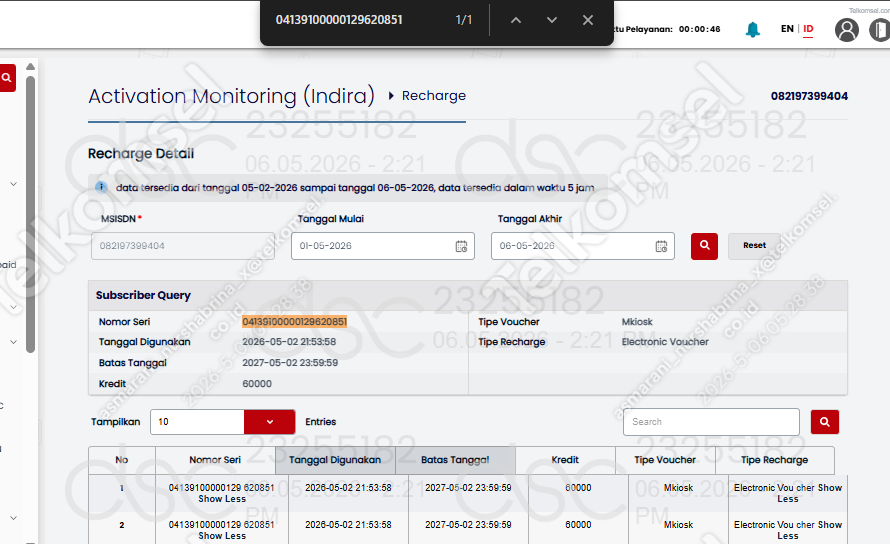Open the Tanggal Mulai date field

coord(383,246)
